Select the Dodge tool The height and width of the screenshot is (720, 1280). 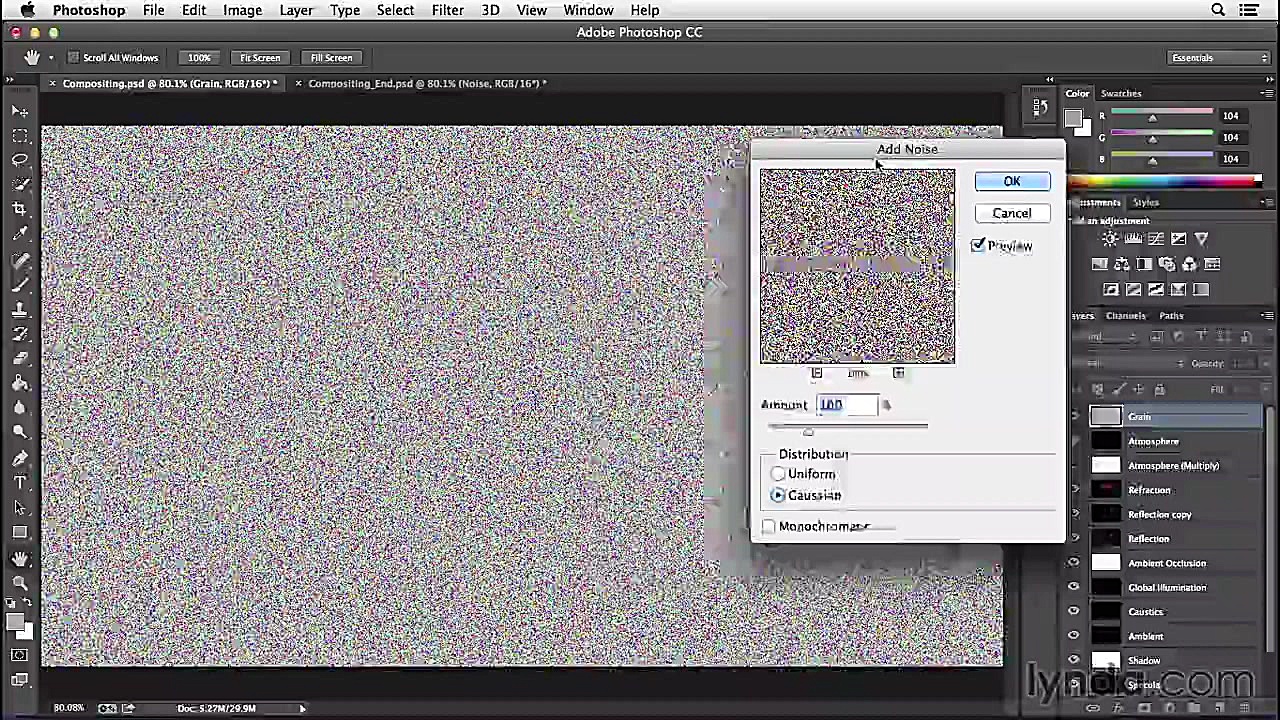coord(20,432)
